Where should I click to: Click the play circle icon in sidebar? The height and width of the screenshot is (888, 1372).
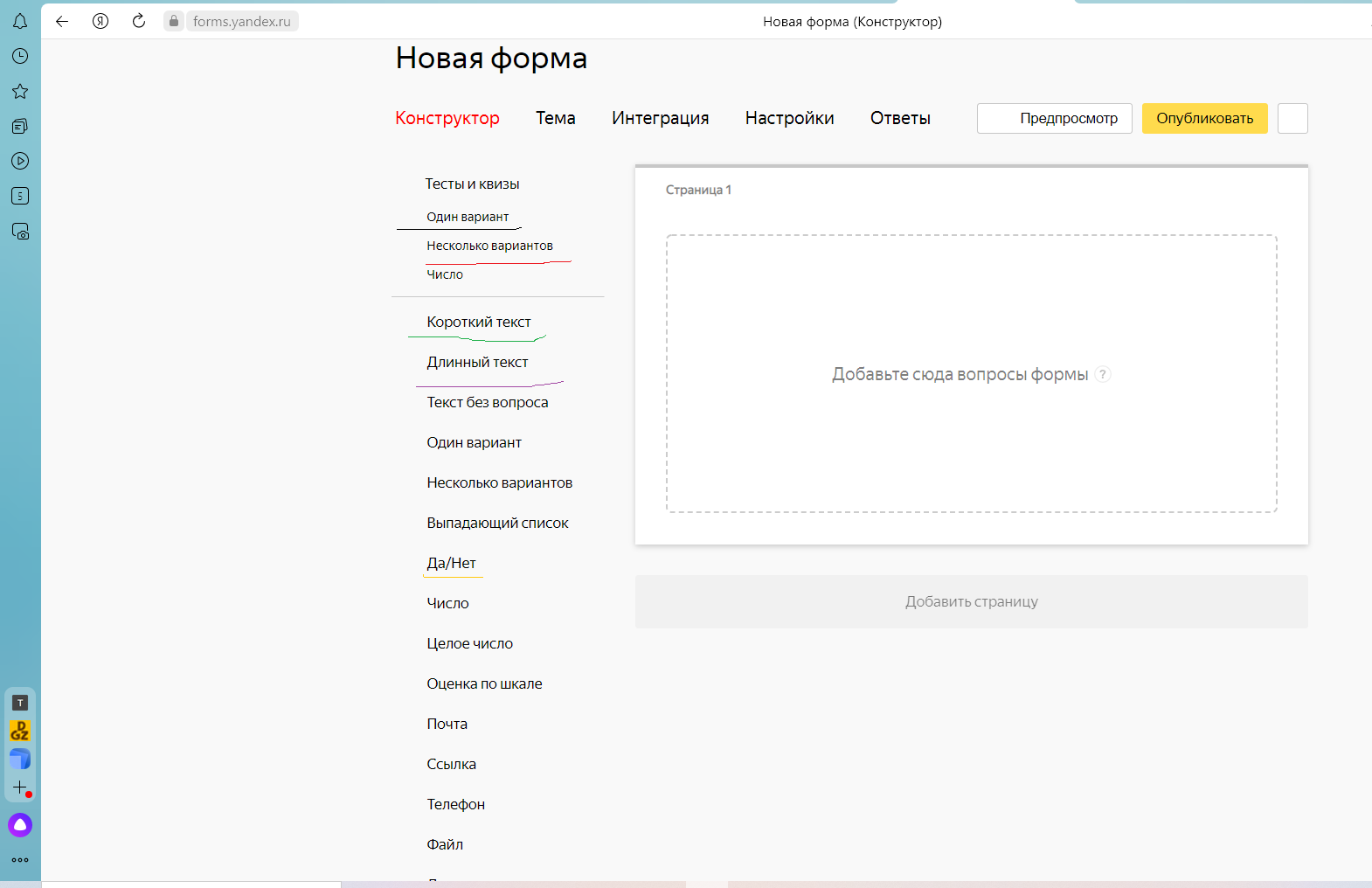(x=20, y=161)
